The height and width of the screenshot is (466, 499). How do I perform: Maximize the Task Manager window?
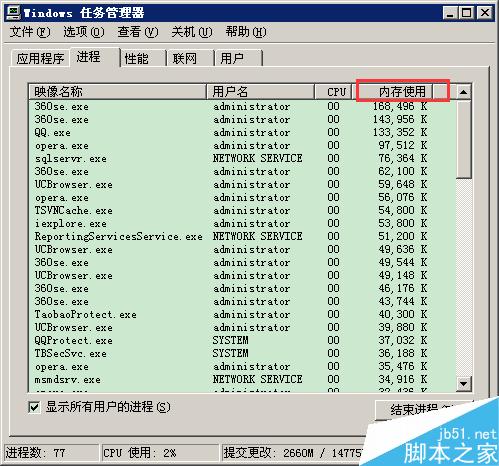tap(466, 13)
